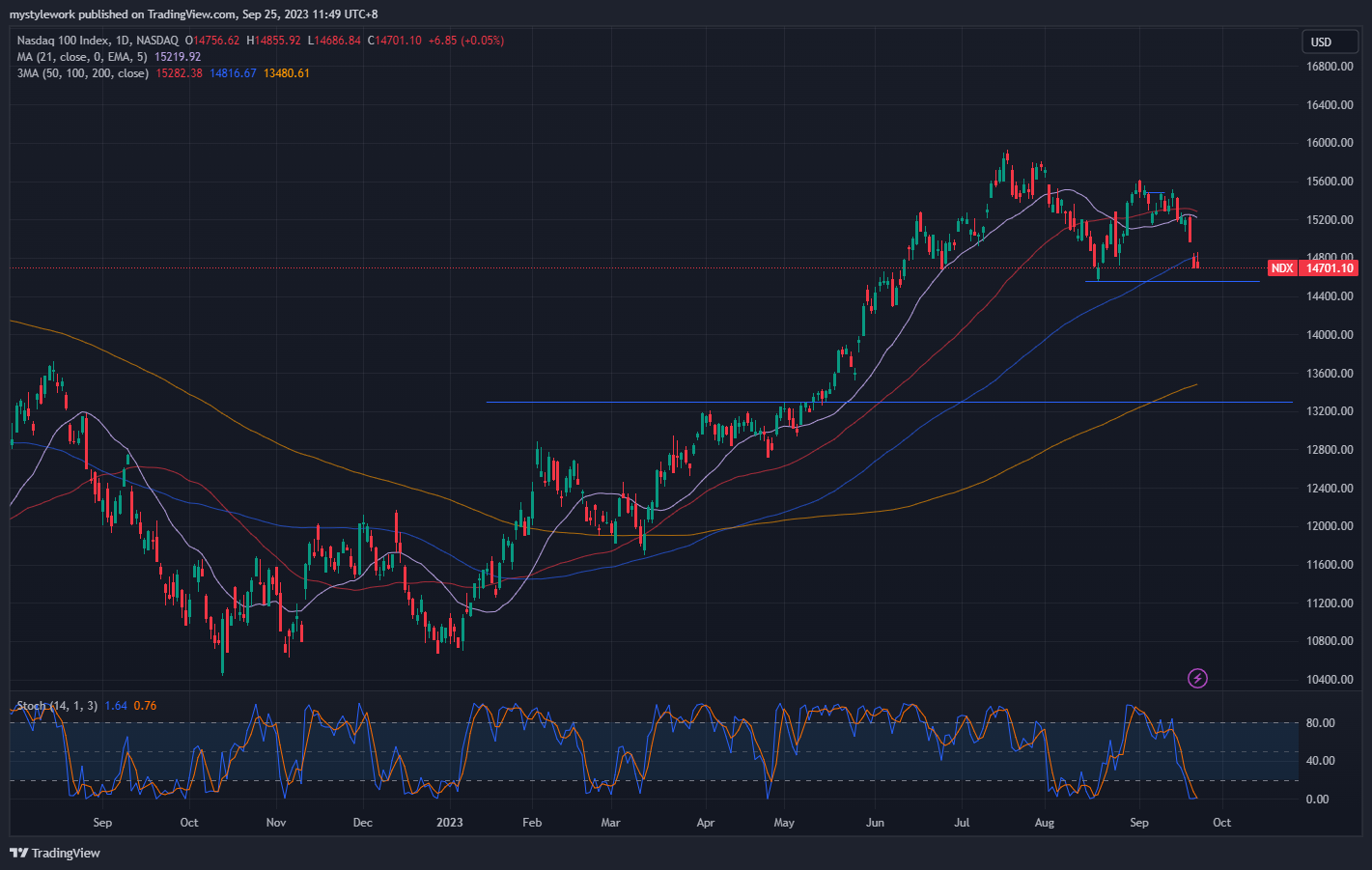Select the MA (21, close, 0, EMA, 5) indicator legend

point(82,57)
